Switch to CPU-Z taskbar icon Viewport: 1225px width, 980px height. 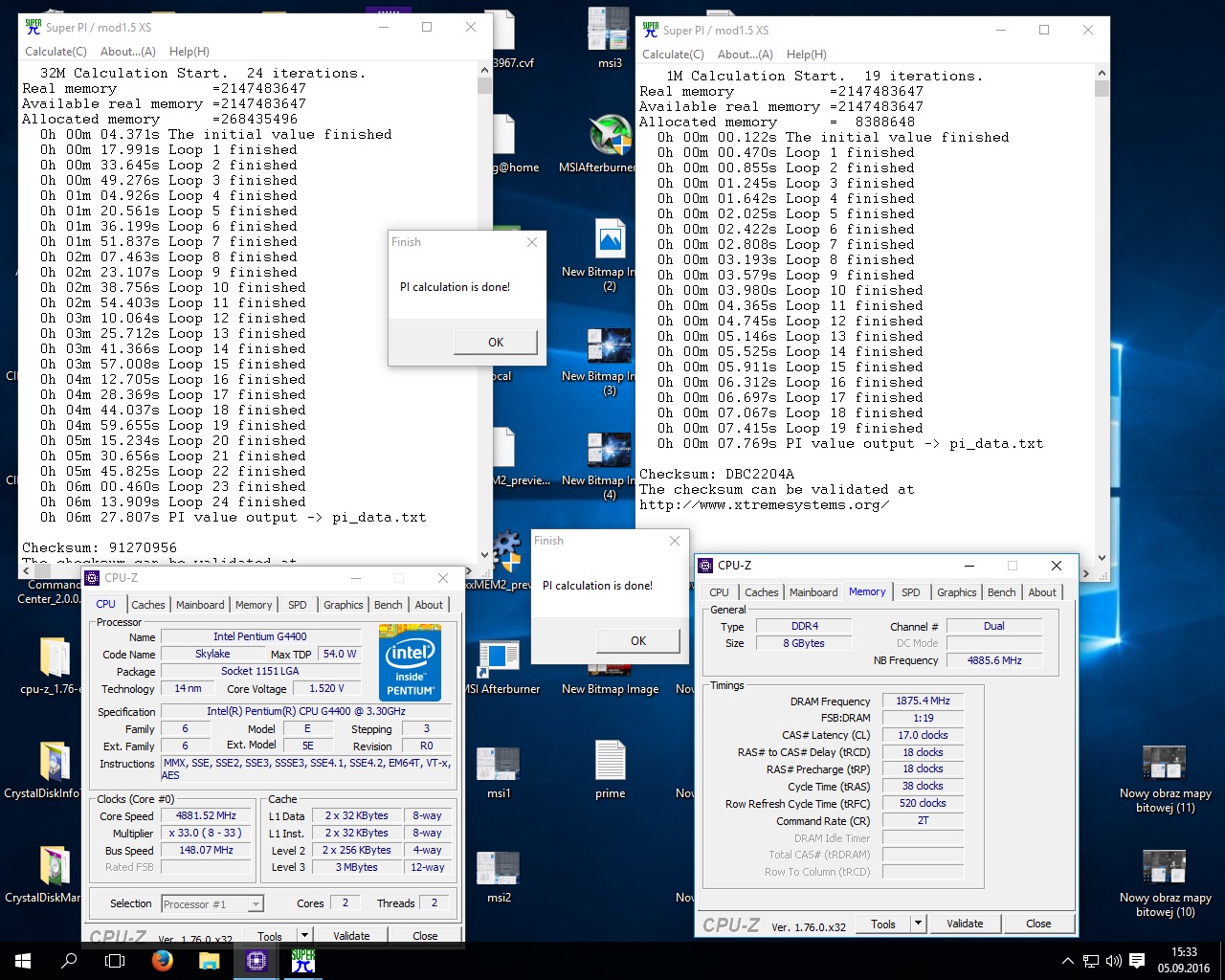coord(256,961)
